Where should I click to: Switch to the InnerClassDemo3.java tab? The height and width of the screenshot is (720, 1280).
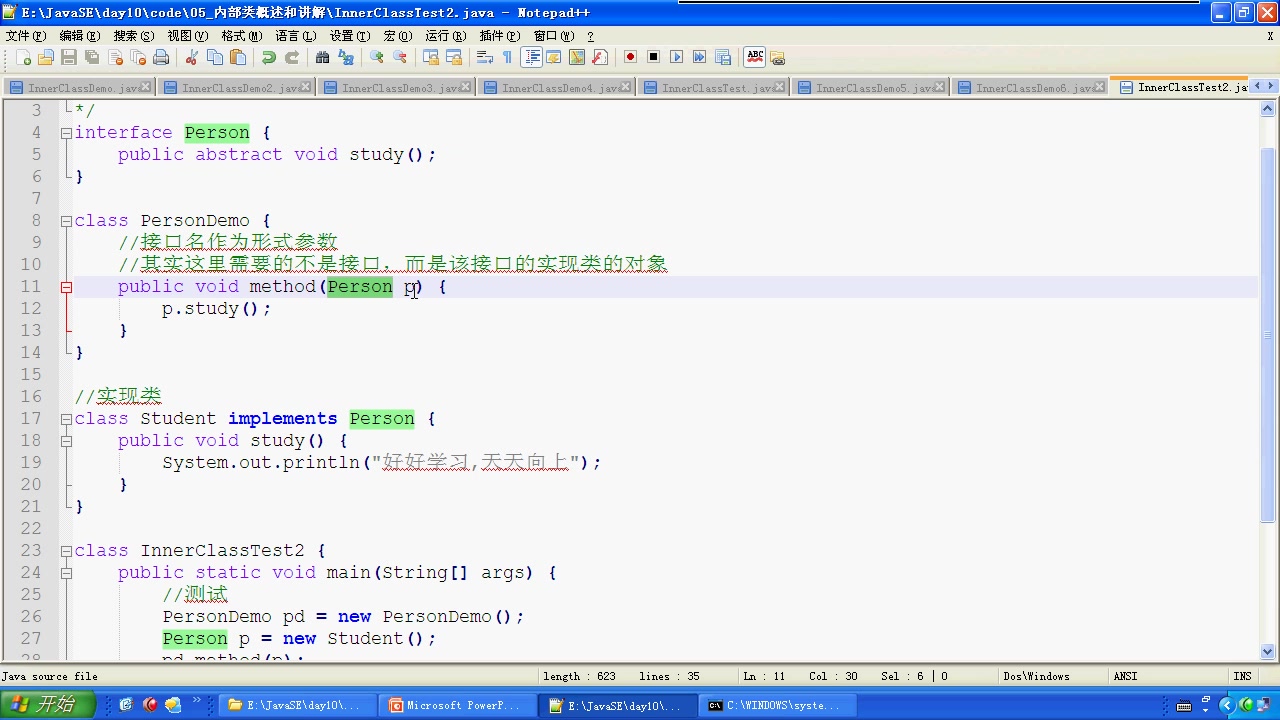point(398,87)
